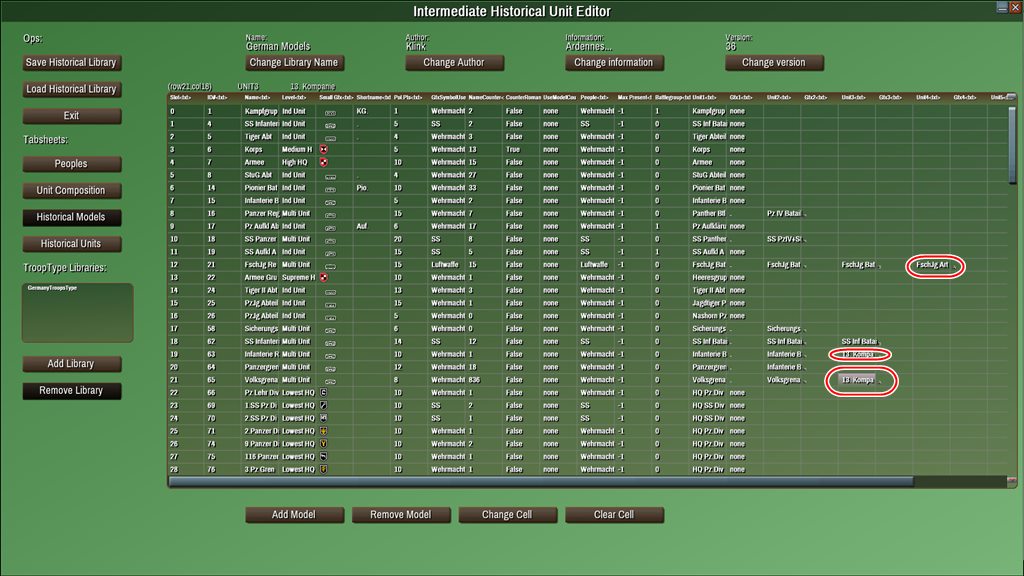Switch to Historical Units tabsheet
Image resolution: width=1024 pixels, height=576 pixels.
coord(71,244)
